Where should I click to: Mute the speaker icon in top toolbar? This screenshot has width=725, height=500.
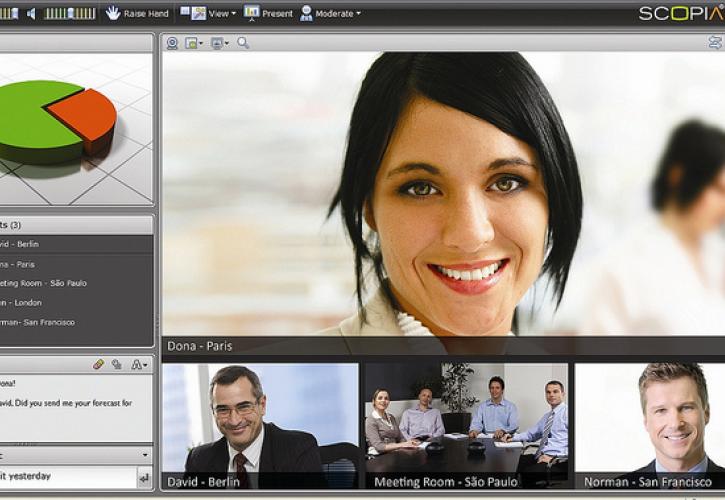coord(31,13)
